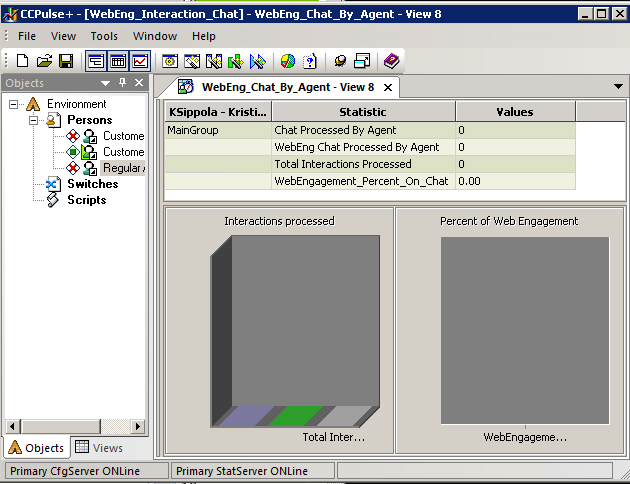Click the Open folder toolbar icon
The width and height of the screenshot is (630, 484).
coord(44,62)
